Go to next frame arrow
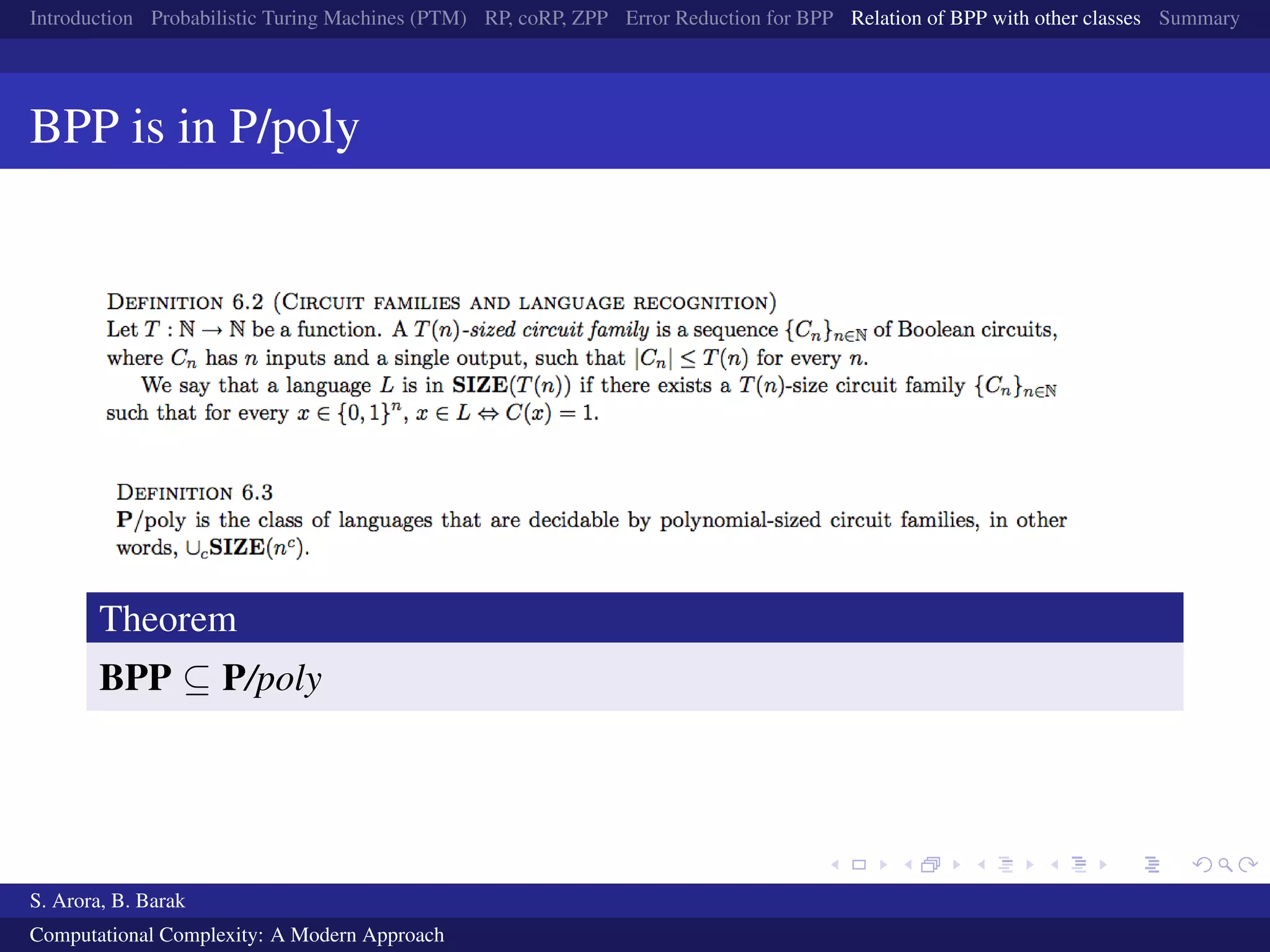 (957, 865)
